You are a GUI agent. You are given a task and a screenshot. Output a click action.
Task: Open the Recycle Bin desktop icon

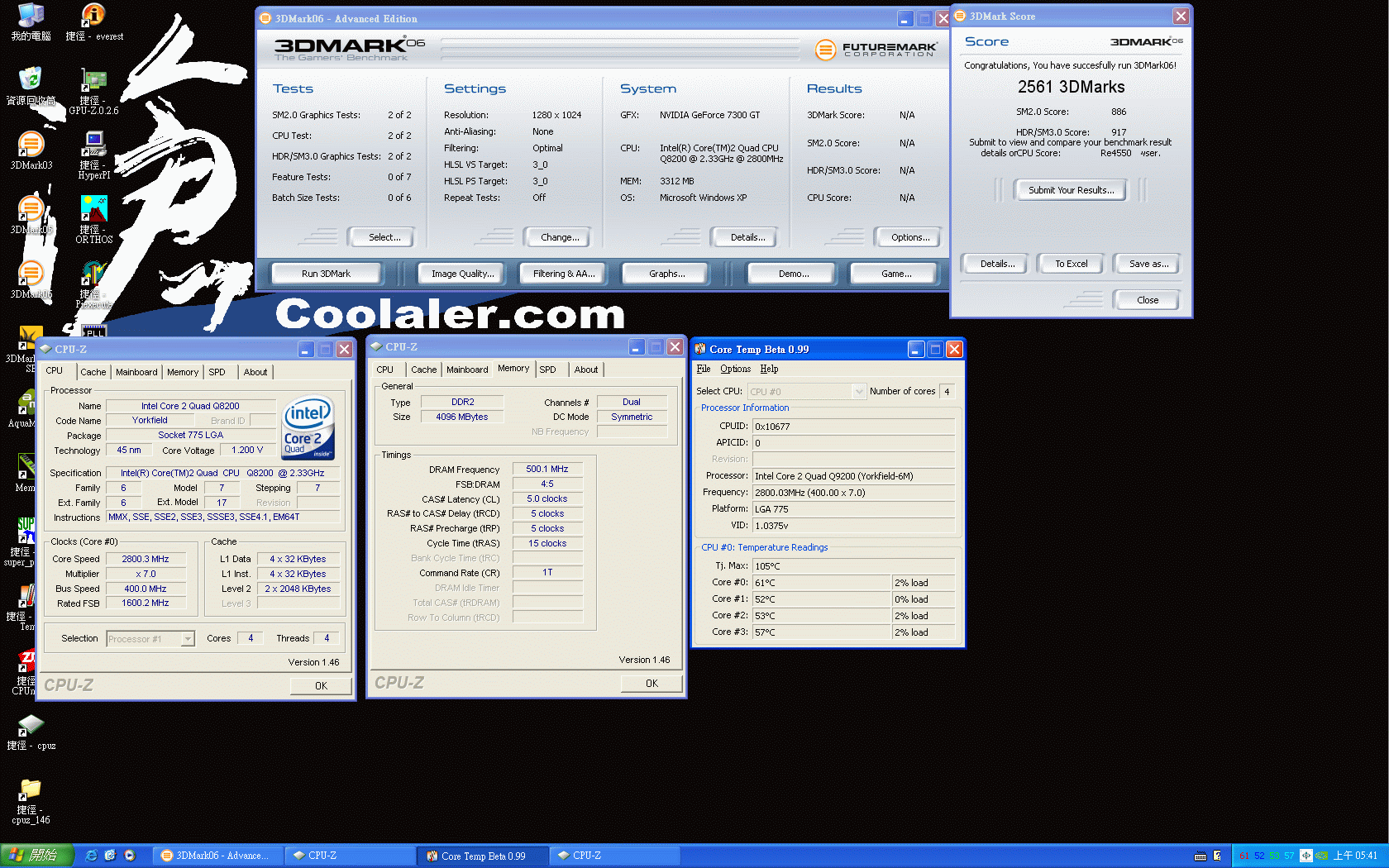tap(31, 86)
